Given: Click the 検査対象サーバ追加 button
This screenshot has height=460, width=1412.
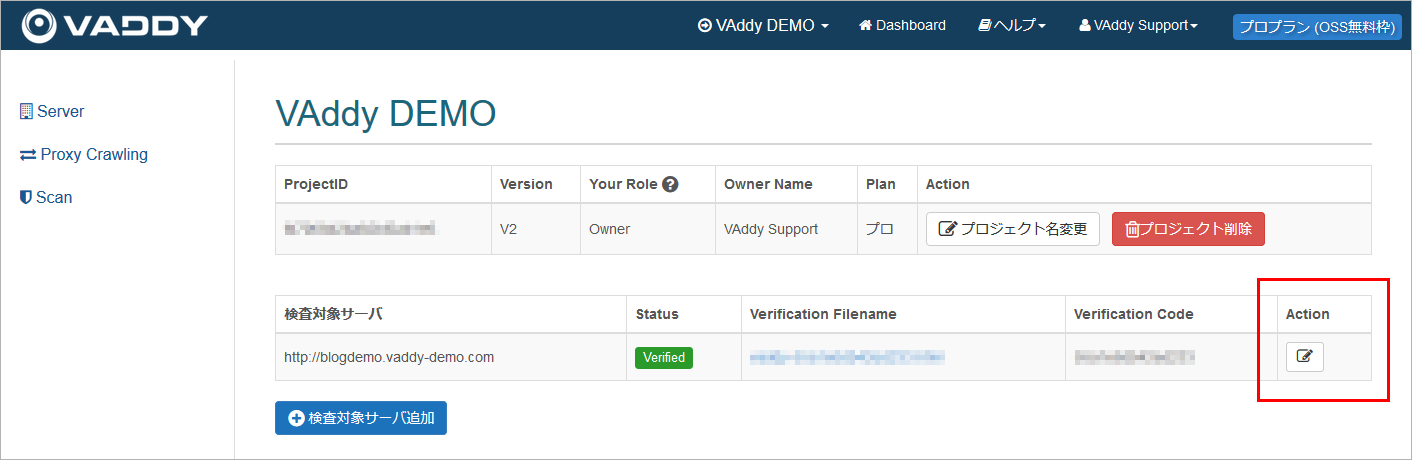Looking at the screenshot, I should 361,418.
